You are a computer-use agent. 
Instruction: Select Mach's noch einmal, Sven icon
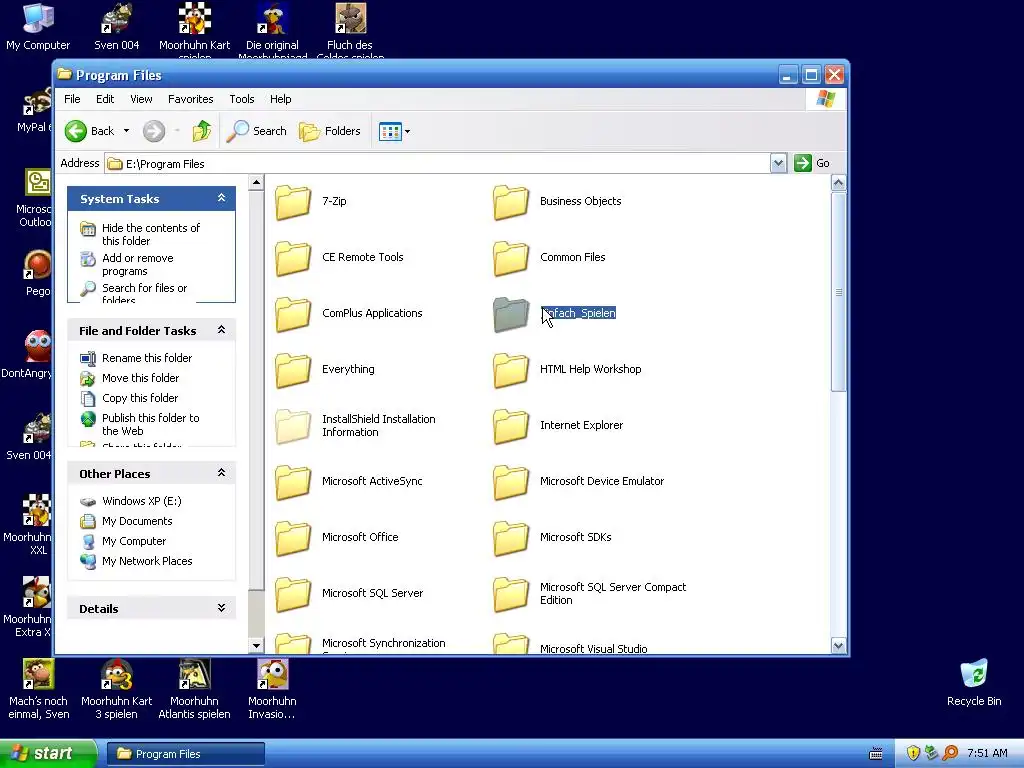tap(39, 690)
